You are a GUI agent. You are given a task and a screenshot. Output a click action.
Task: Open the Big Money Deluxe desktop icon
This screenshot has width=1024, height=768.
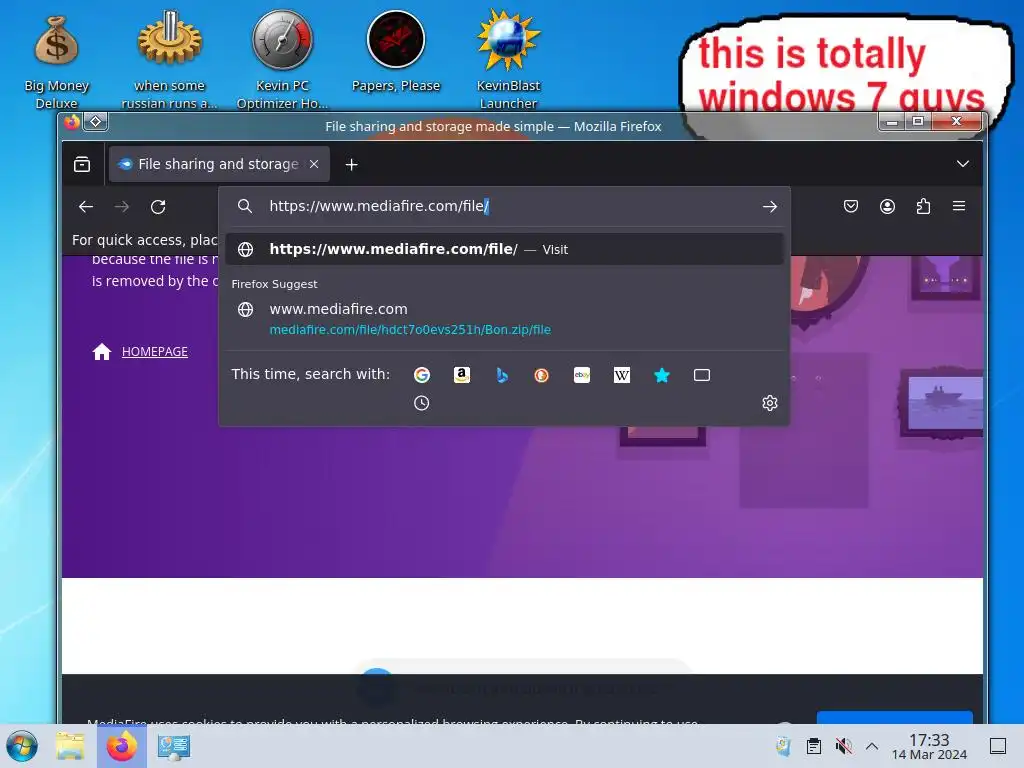(56, 60)
